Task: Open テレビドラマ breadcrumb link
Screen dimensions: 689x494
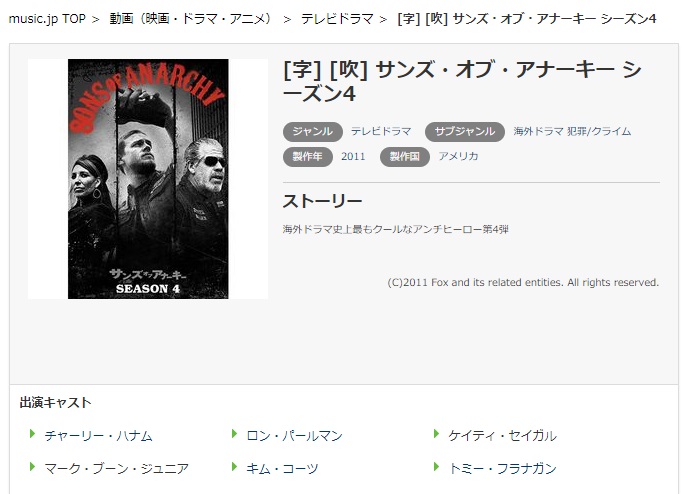Action: 337,19
